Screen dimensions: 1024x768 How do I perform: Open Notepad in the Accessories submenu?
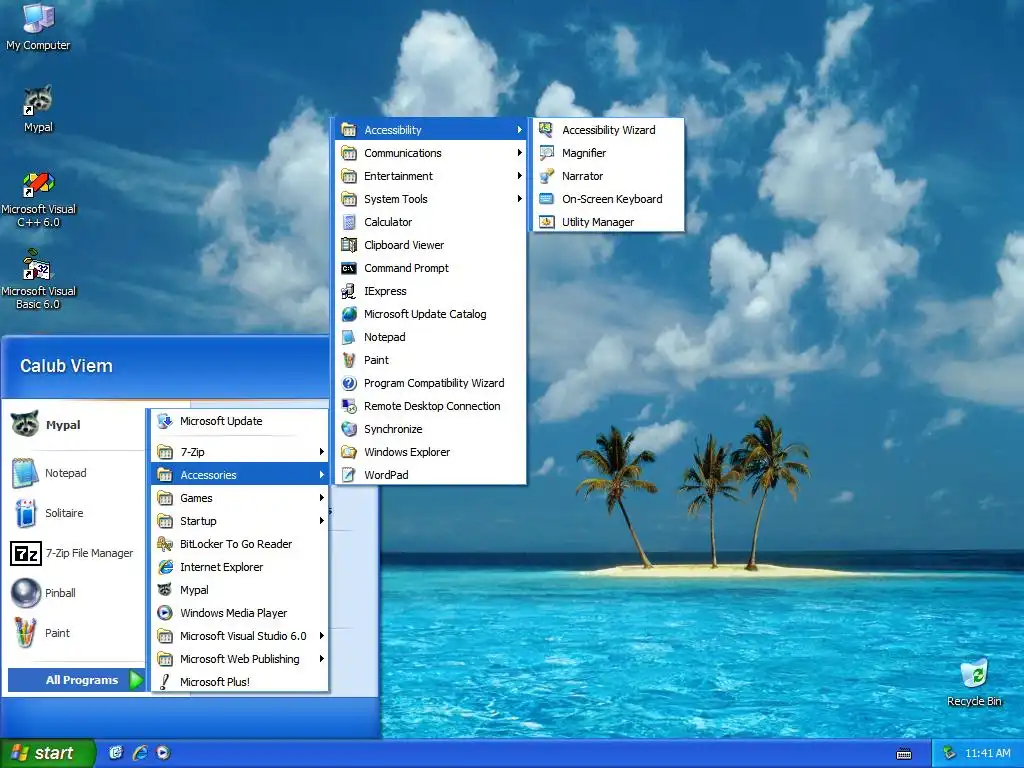coord(430,337)
